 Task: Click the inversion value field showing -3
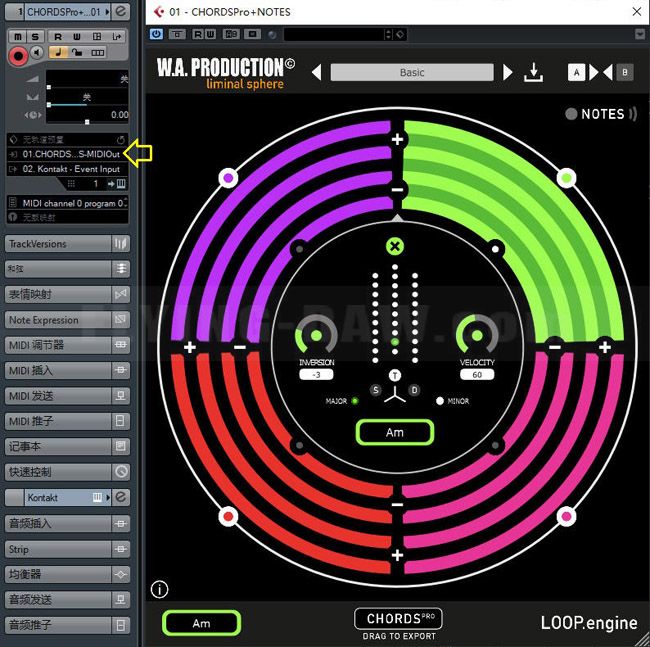tap(316, 375)
